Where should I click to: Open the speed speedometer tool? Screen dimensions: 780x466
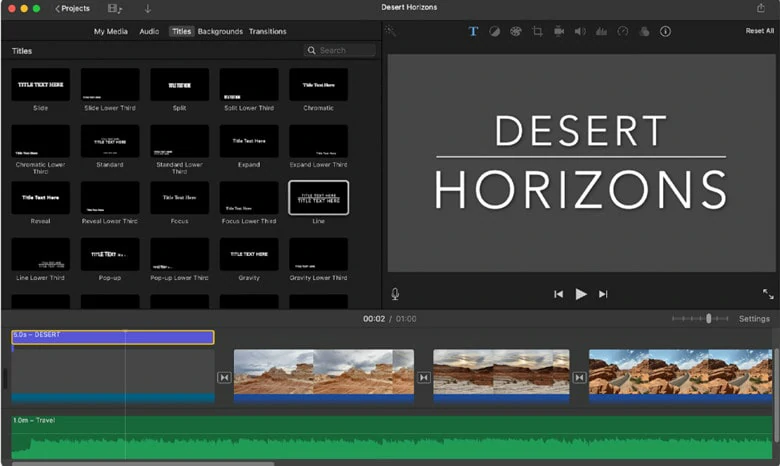623,31
